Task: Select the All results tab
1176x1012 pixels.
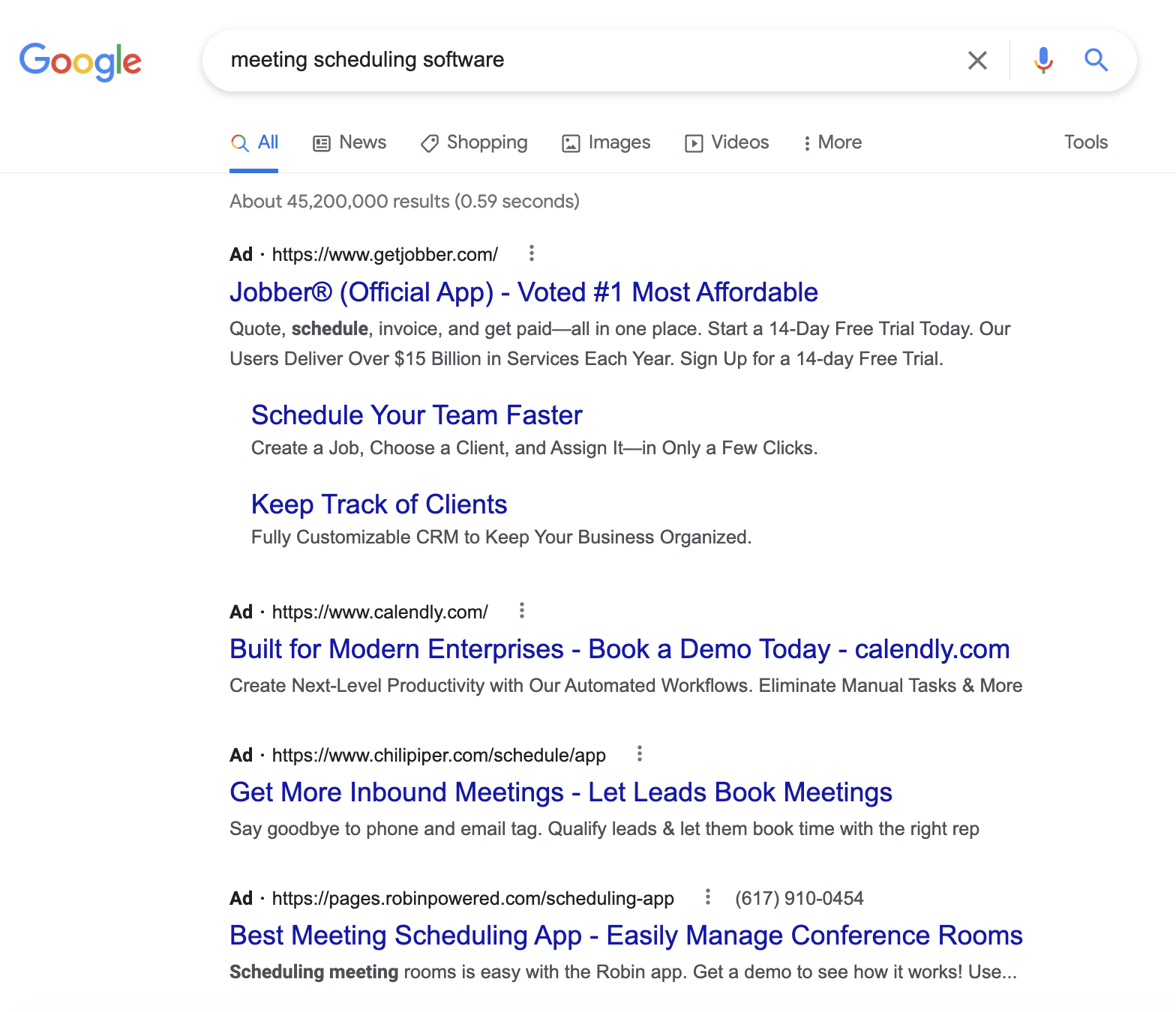Action: (x=254, y=142)
